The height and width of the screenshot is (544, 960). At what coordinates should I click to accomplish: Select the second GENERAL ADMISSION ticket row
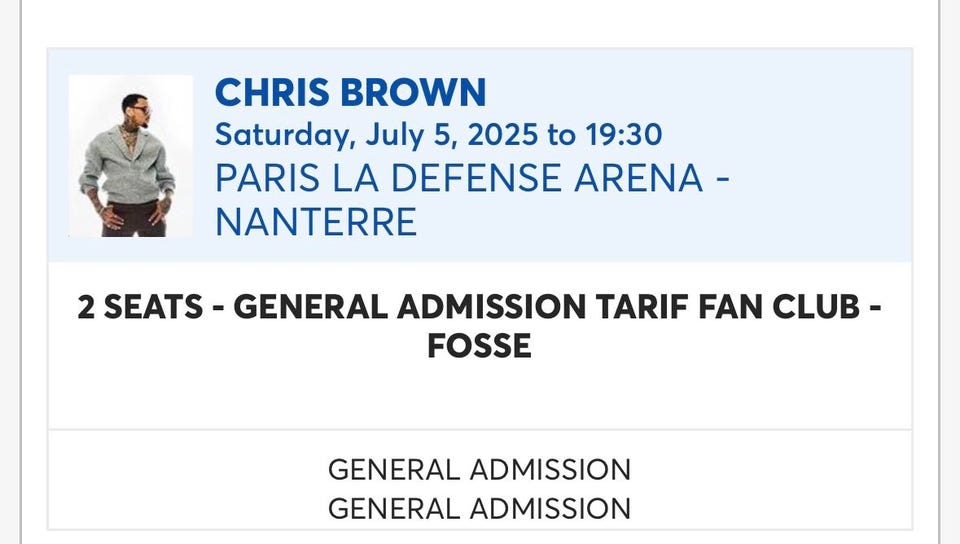tap(479, 509)
